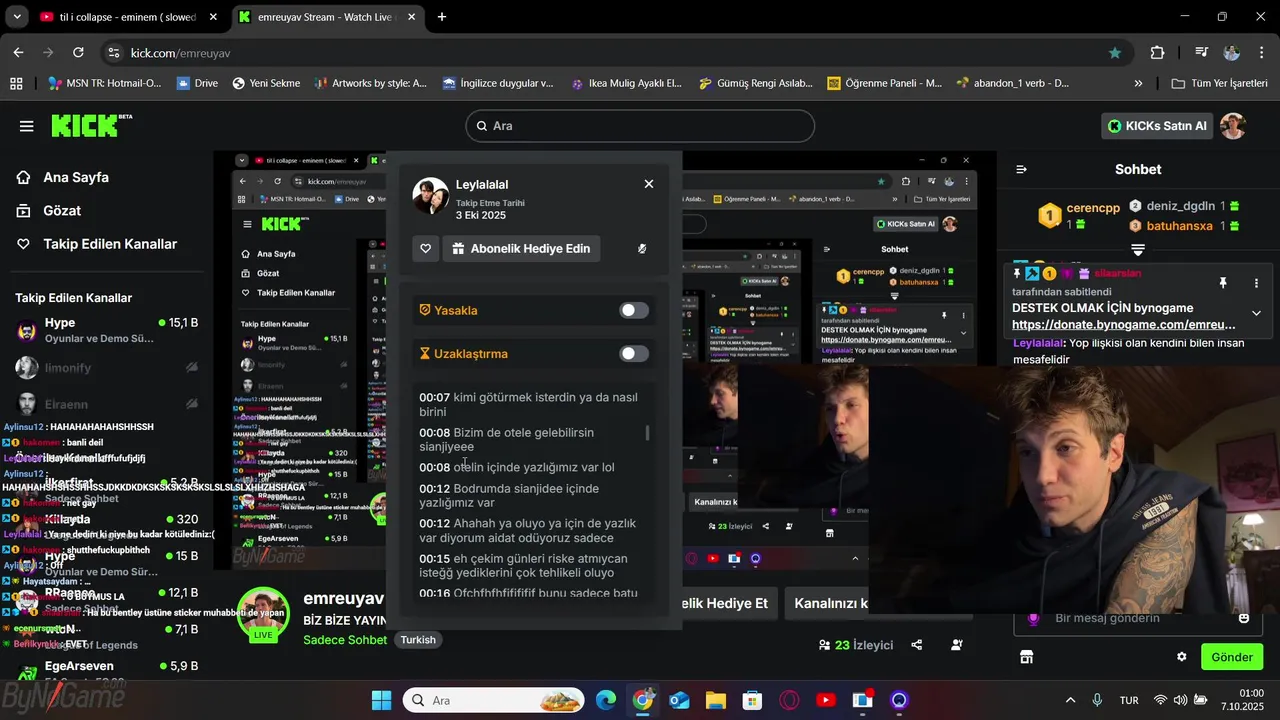Reload the page
This screenshot has height=720, width=1280.
point(79,53)
